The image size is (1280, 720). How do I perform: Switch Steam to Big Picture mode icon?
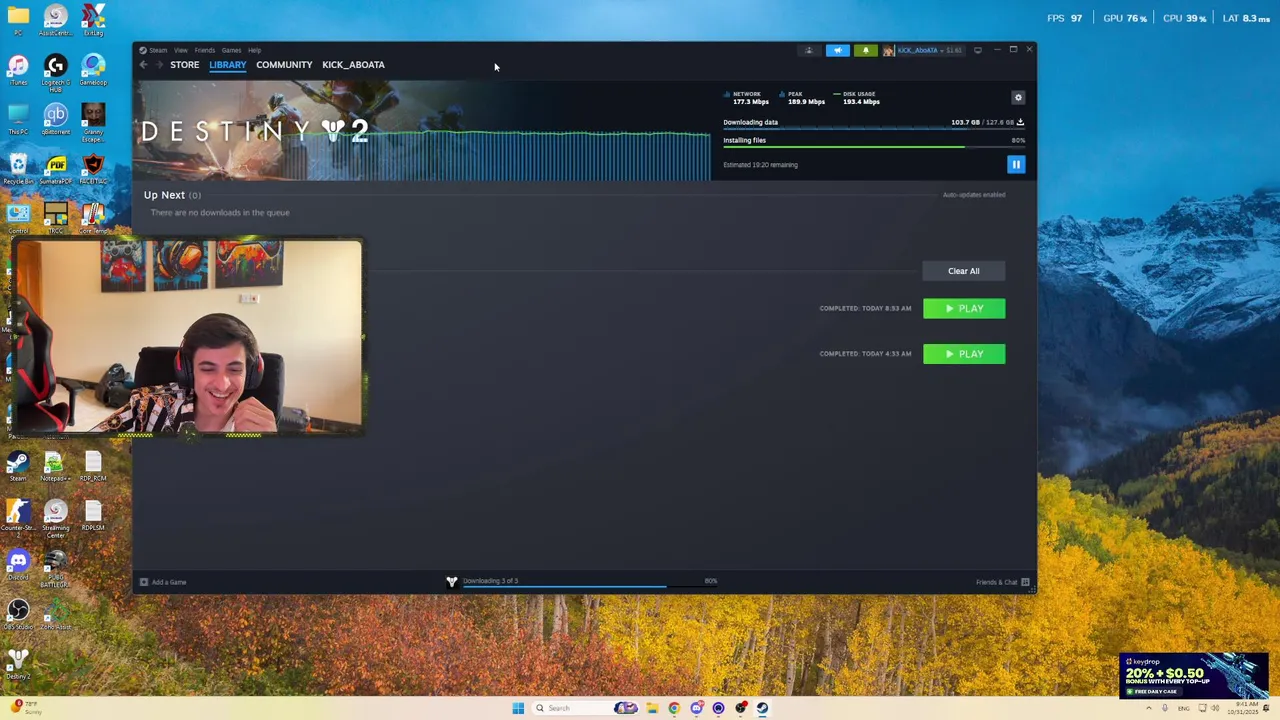[x=978, y=50]
